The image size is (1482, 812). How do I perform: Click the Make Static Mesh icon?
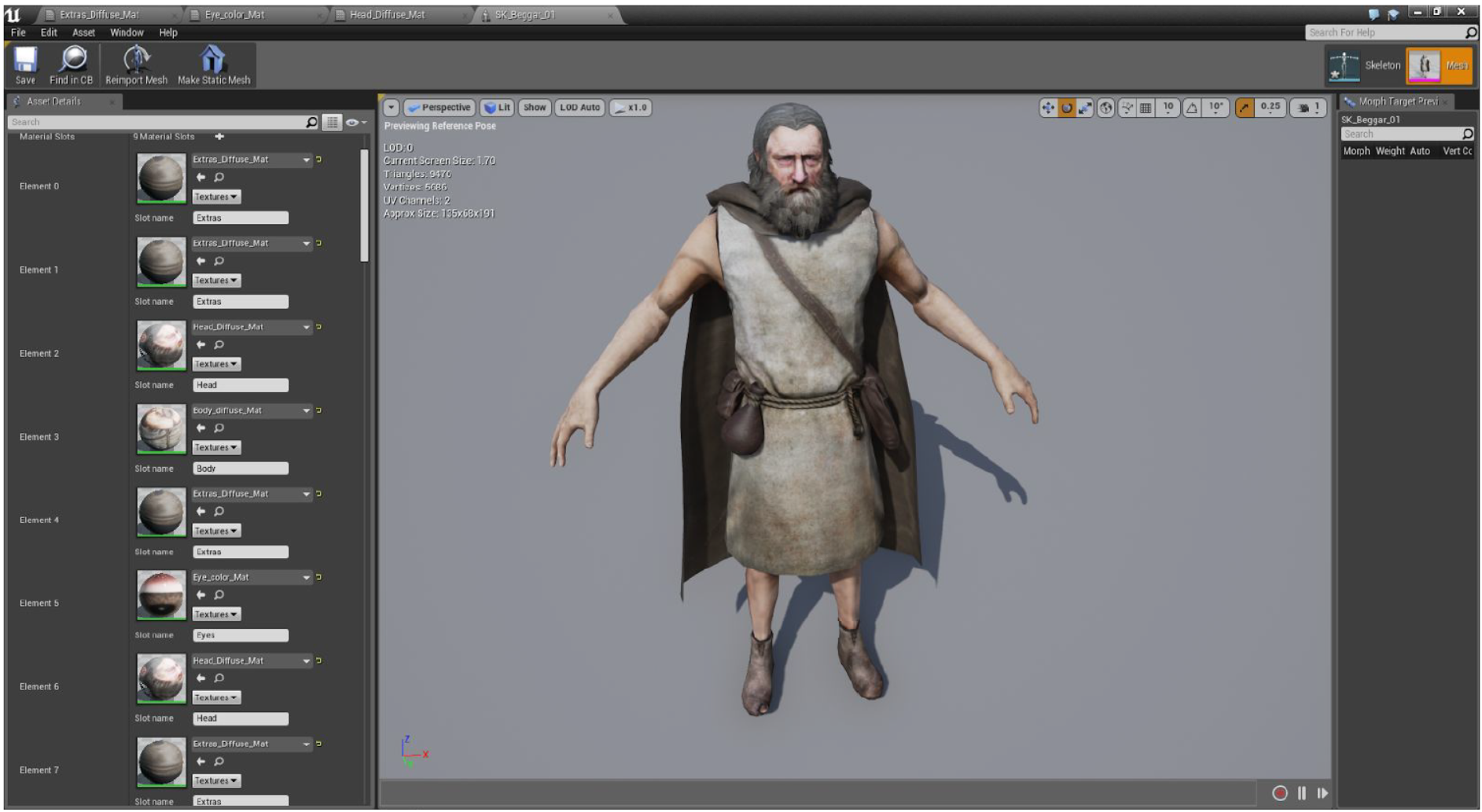(212, 60)
